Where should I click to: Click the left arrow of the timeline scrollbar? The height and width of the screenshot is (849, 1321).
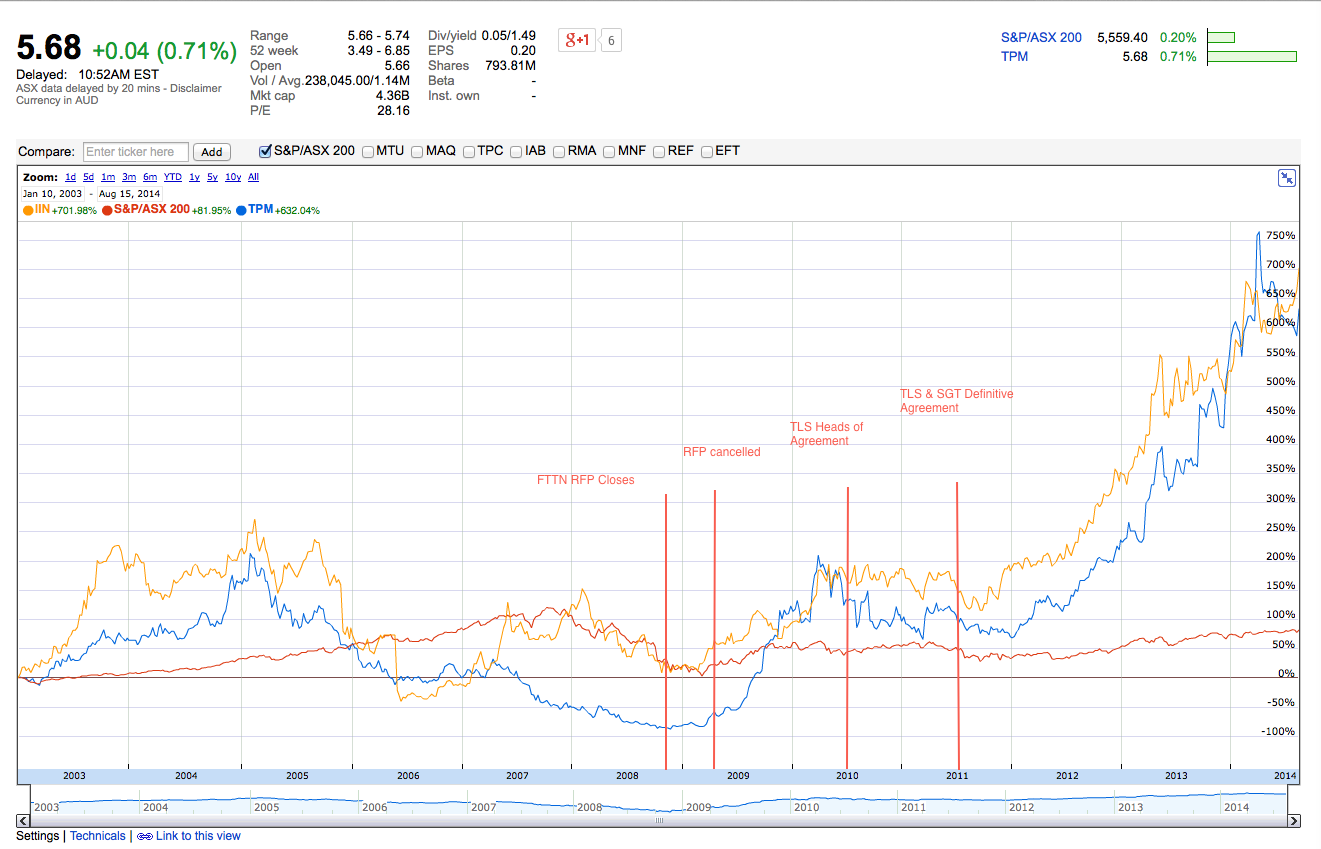[x=25, y=821]
